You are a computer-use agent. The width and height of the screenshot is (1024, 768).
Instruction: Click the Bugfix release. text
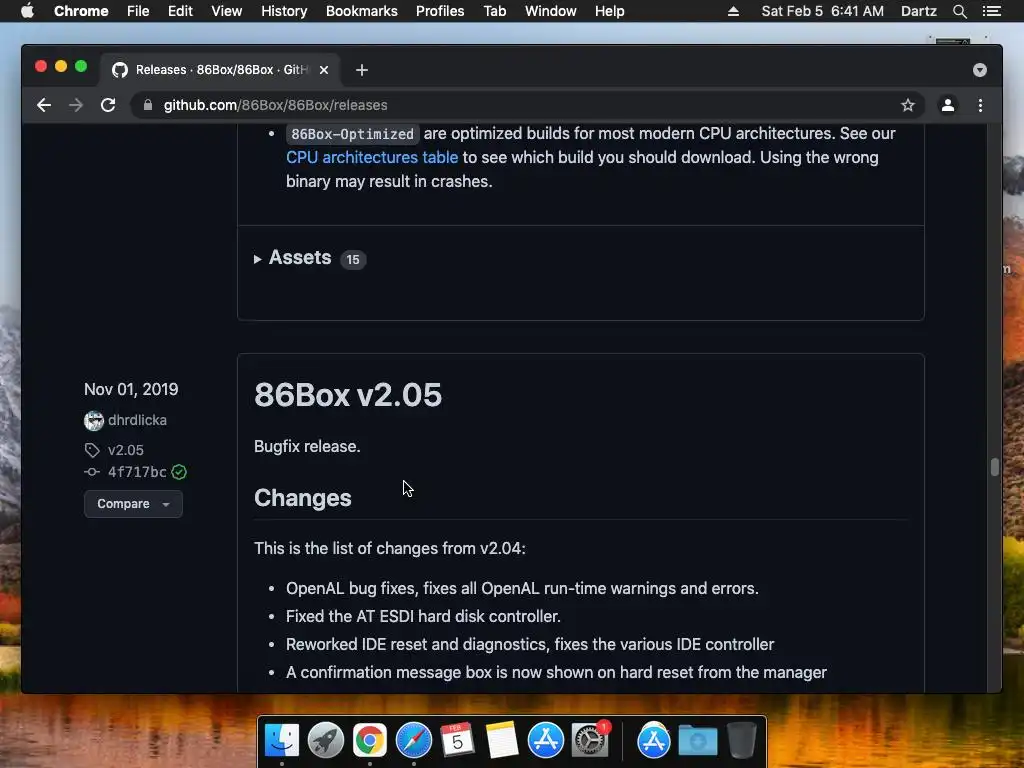click(307, 446)
